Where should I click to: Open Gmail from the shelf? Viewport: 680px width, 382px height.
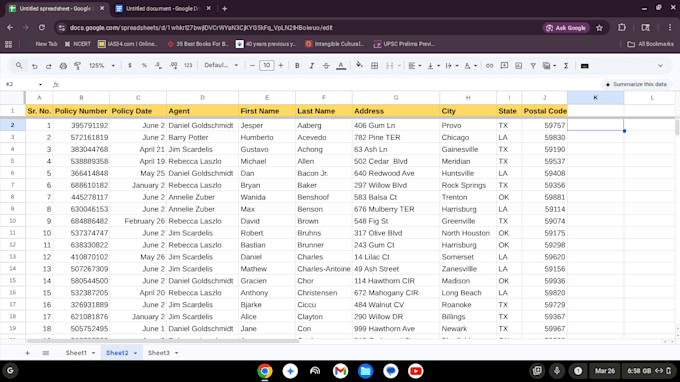coord(340,371)
